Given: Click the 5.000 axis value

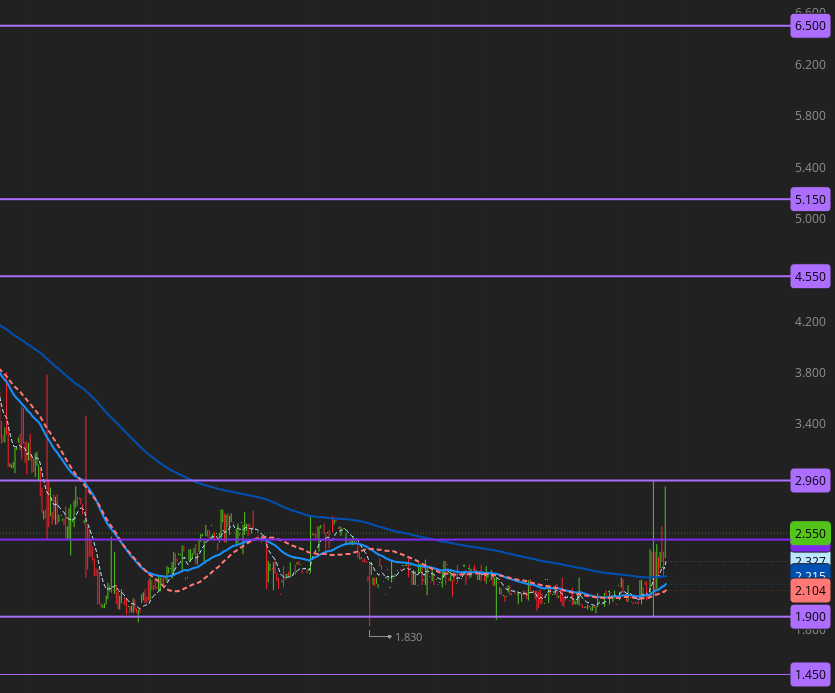Looking at the screenshot, I should pyautogui.click(x=810, y=218).
